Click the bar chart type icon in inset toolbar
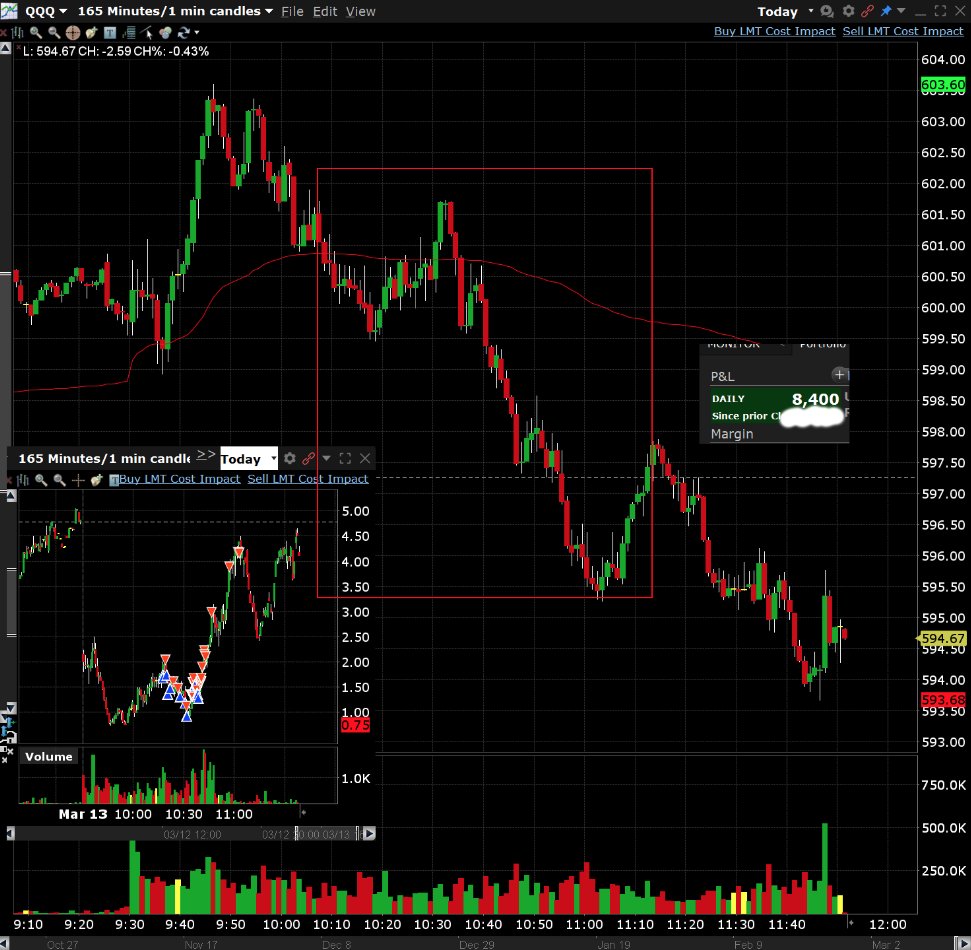Screen dimensions: 971x950 tap(24, 480)
